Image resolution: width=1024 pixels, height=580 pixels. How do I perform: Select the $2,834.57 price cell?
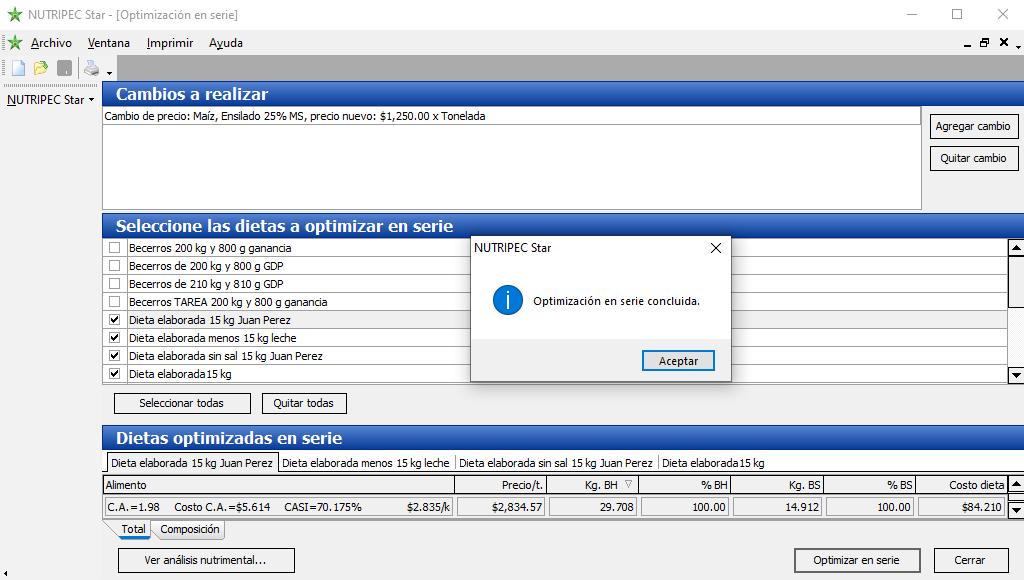click(x=501, y=507)
